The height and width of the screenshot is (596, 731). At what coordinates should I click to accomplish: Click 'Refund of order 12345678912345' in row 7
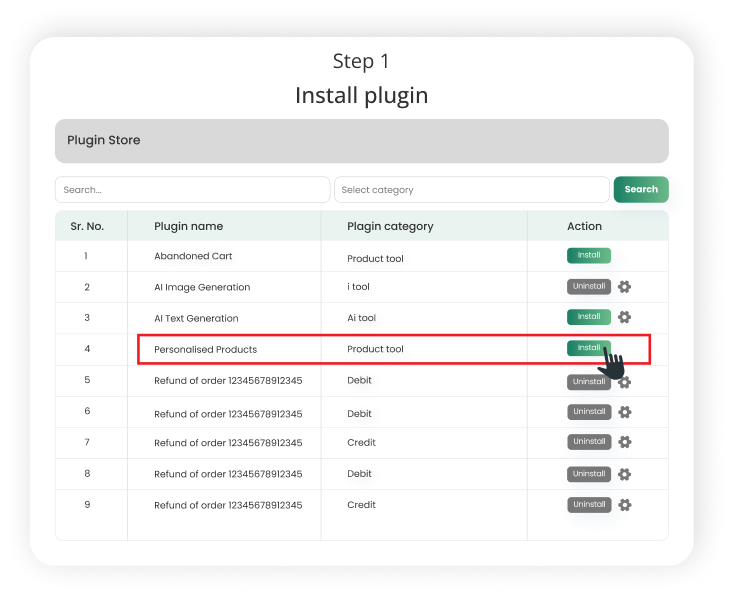pyautogui.click(x=228, y=443)
